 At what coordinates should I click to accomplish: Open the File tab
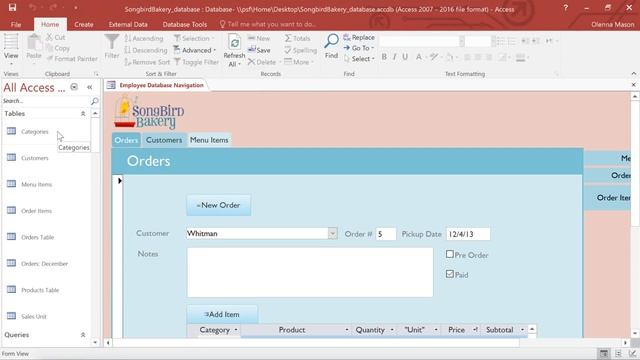pyautogui.click(x=16, y=24)
